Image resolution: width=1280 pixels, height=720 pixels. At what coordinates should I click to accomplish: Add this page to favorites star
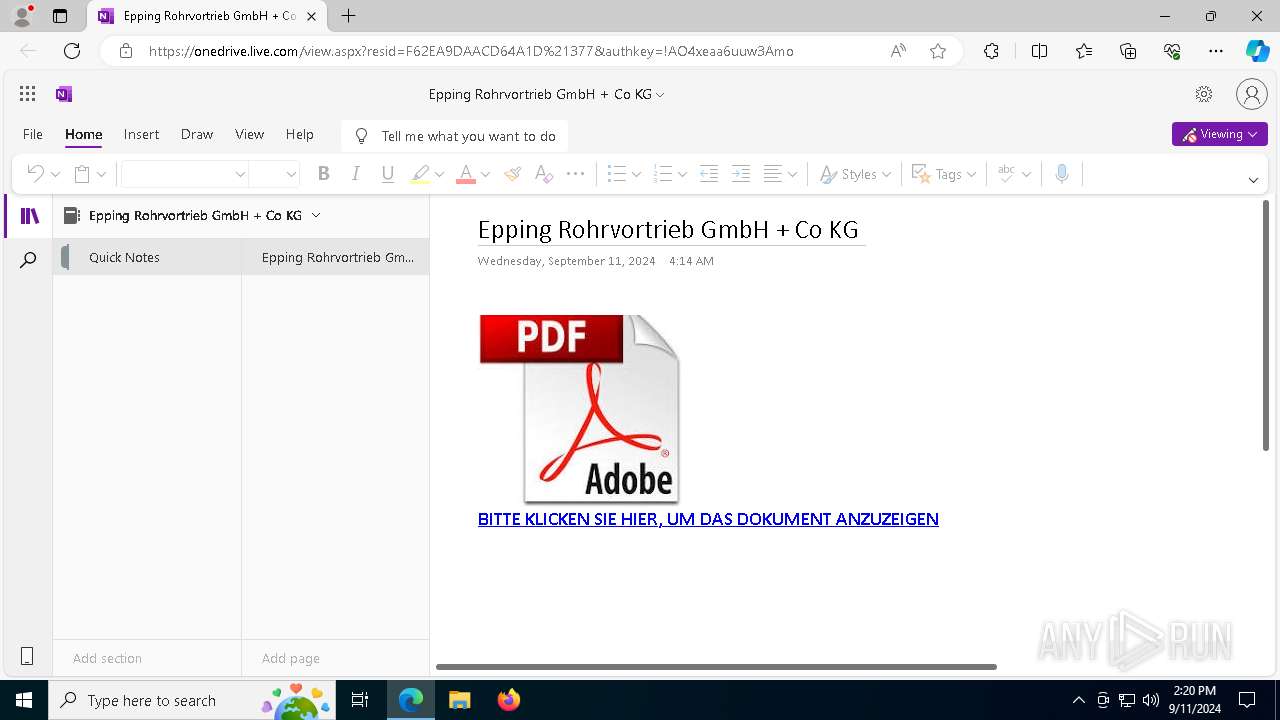(x=938, y=51)
